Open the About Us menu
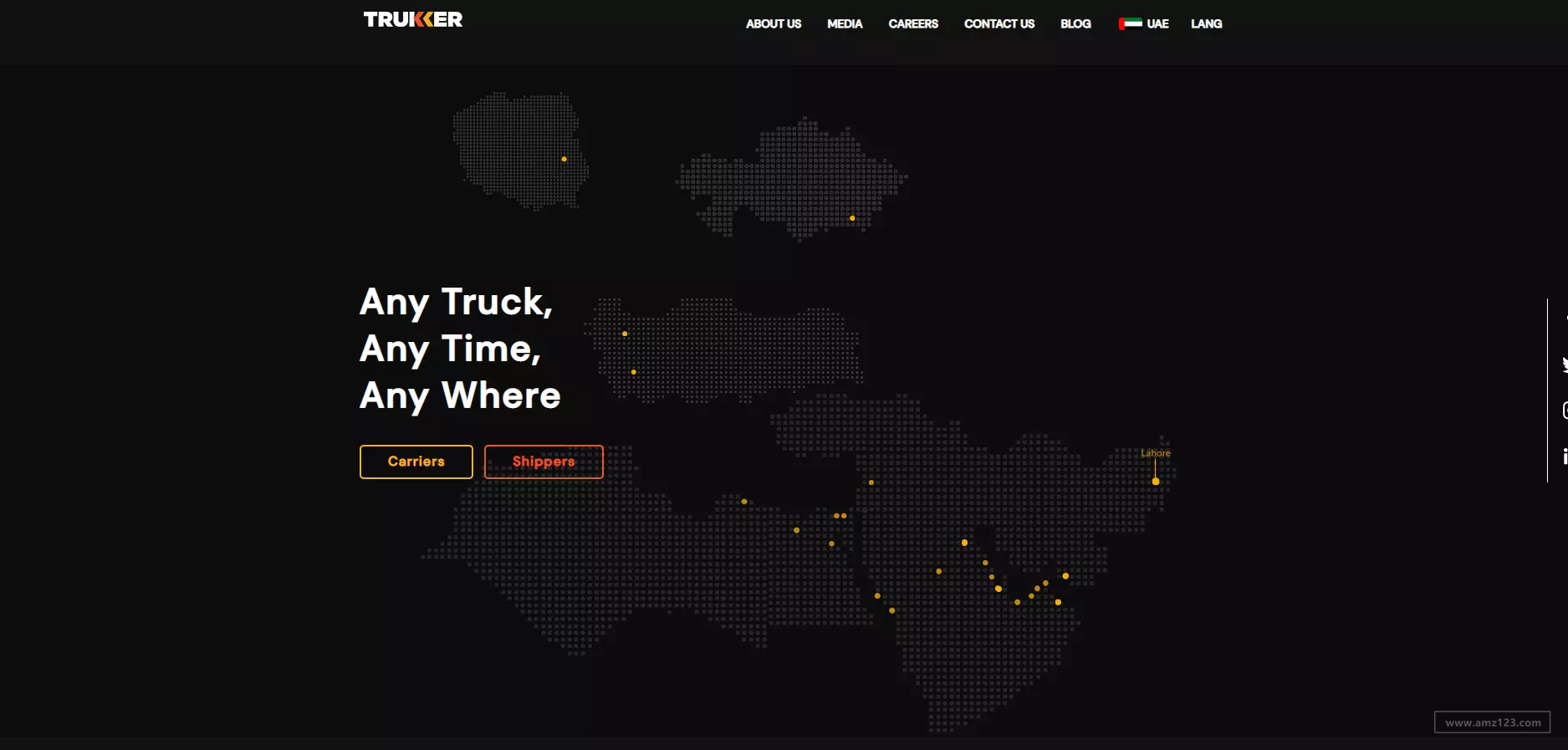The width and height of the screenshot is (1568, 750). [x=774, y=23]
